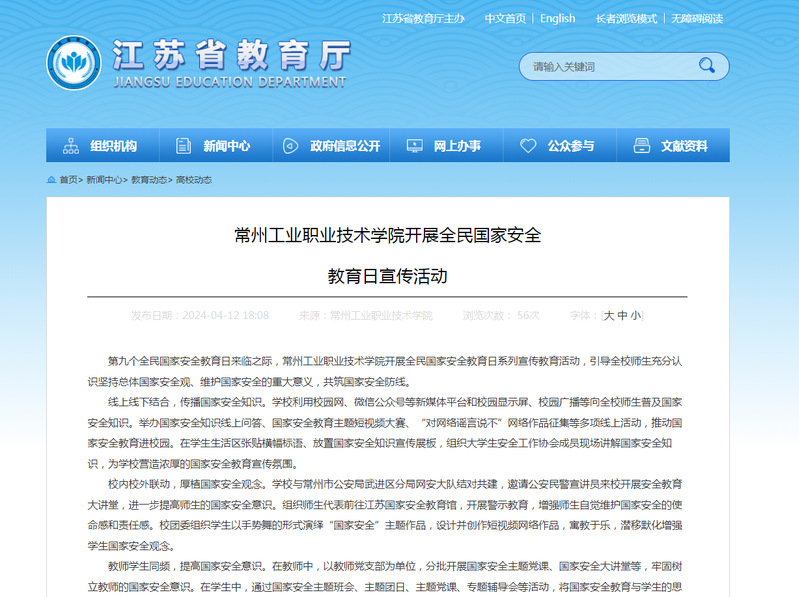Open 教育动态 in the breadcrumb
The width and height of the screenshot is (799, 597).
pos(149,180)
